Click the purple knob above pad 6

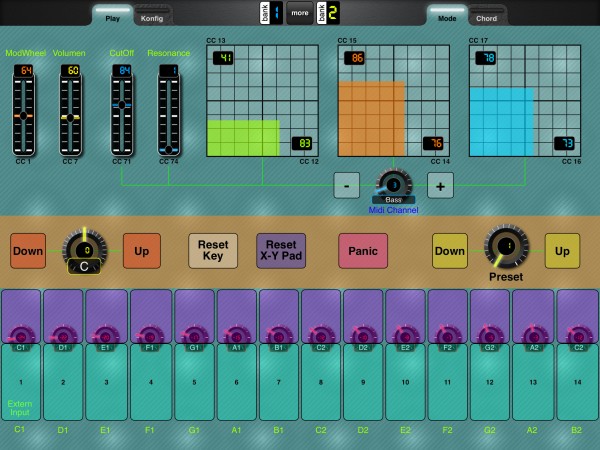(236, 336)
